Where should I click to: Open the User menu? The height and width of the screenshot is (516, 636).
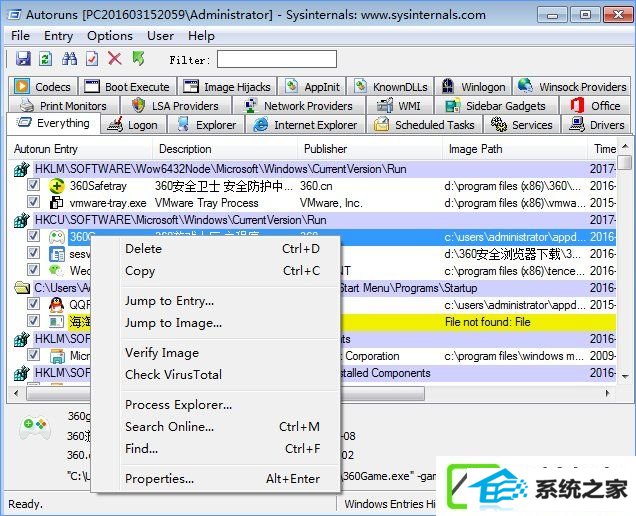[x=160, y=36]
